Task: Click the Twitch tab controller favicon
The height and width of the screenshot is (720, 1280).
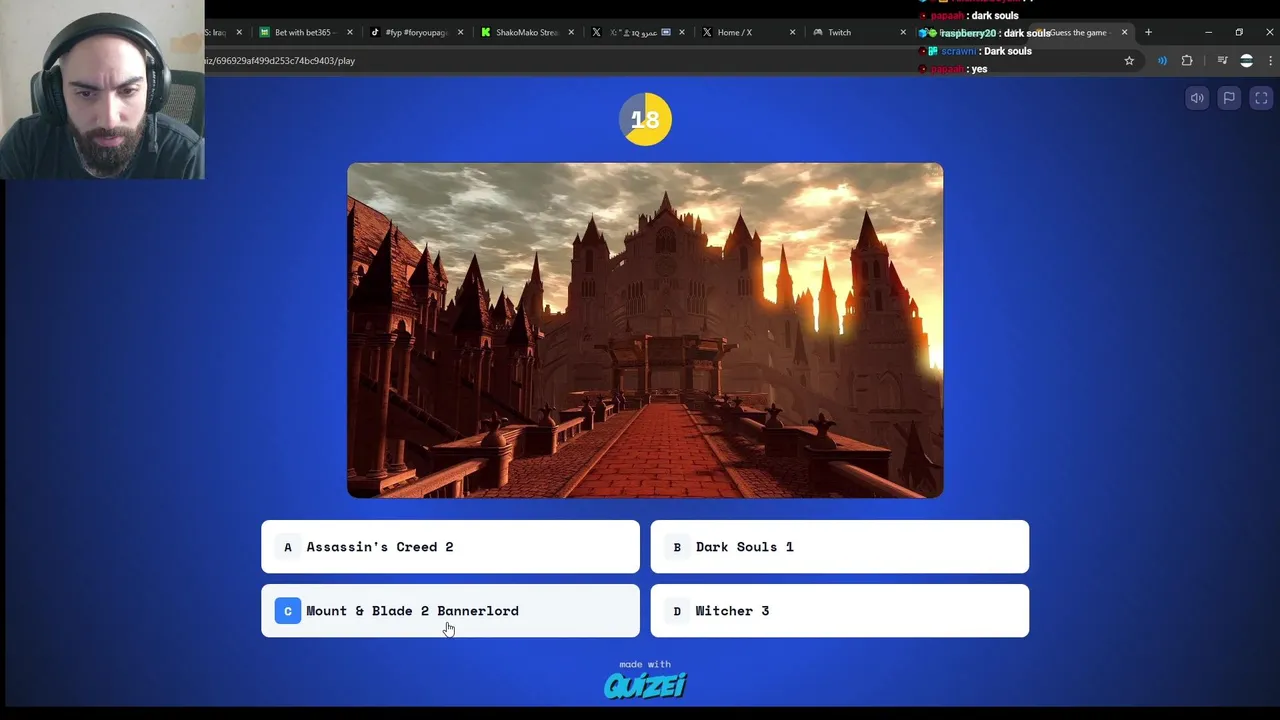Action: point(818,32)
